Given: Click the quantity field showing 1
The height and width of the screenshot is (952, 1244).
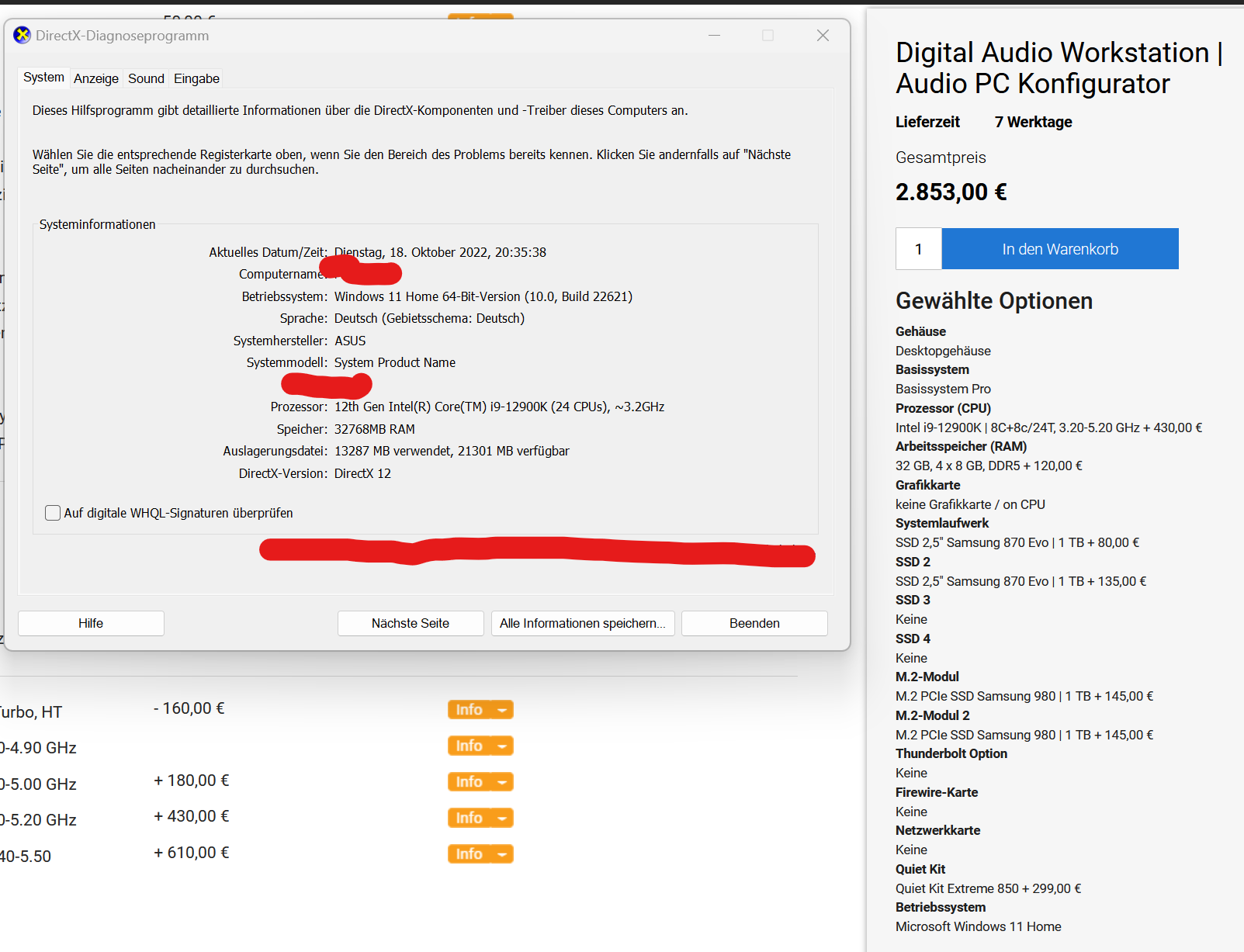Looking at the screenshot, I should tap(919, 249).
